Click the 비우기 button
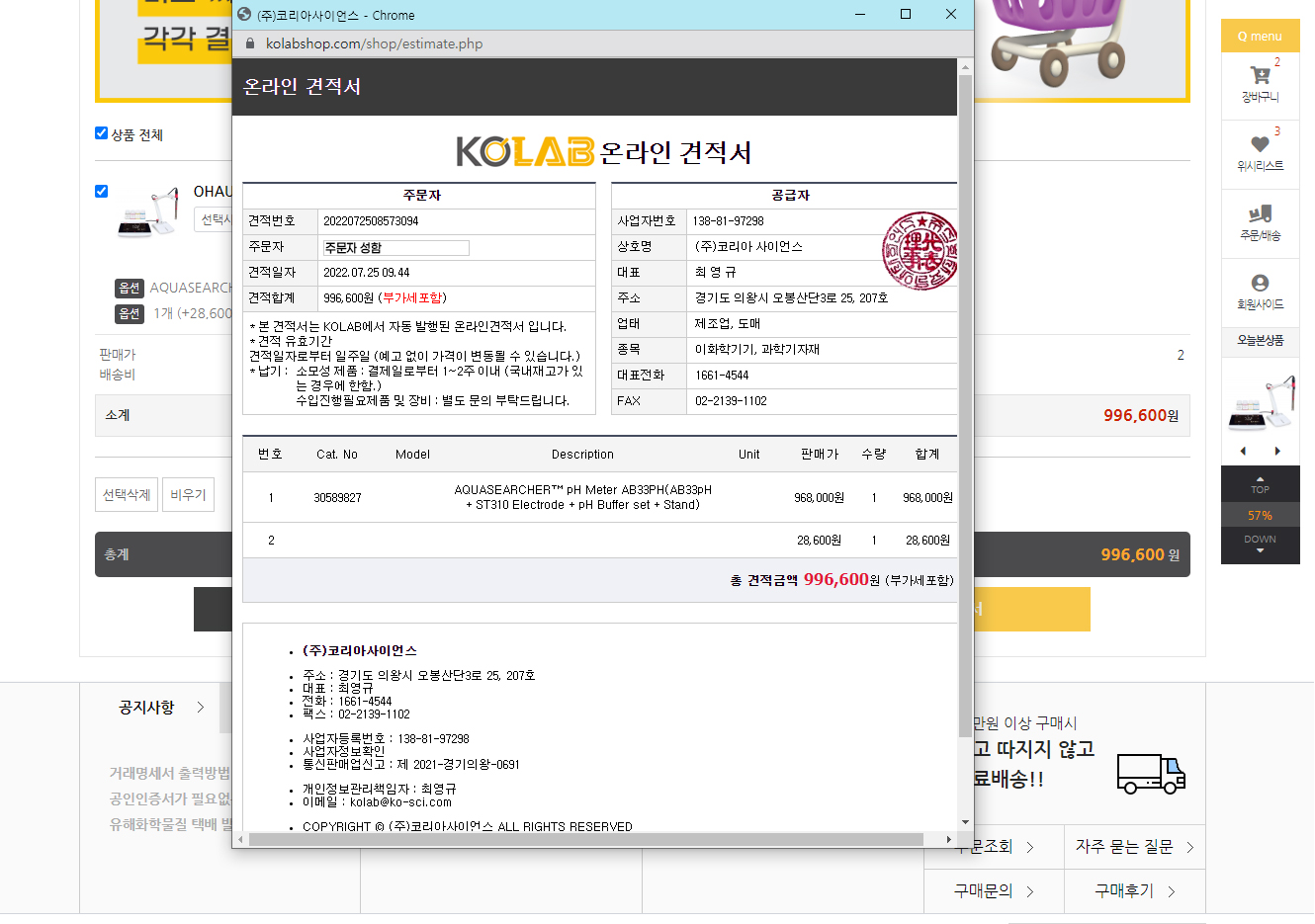 click(x=188, y=494)
